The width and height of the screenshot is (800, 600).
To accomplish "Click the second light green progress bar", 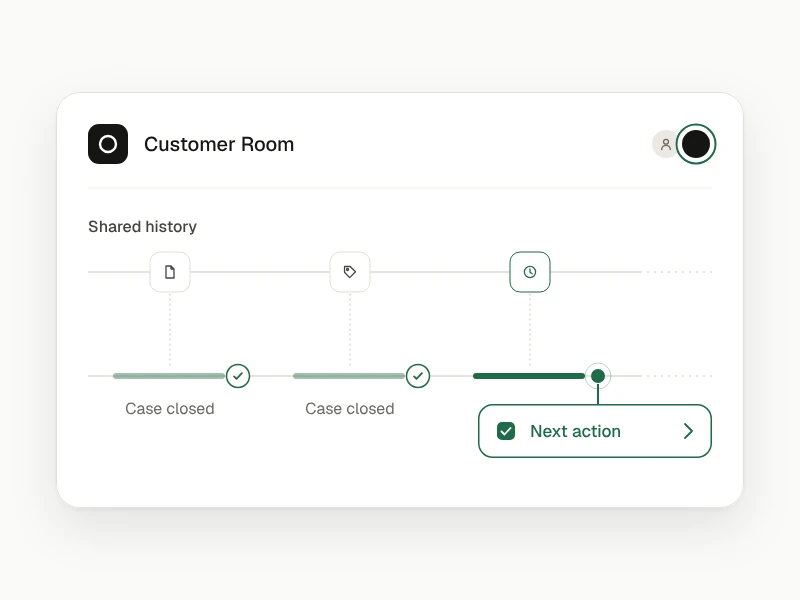I will tap(349, 376).
